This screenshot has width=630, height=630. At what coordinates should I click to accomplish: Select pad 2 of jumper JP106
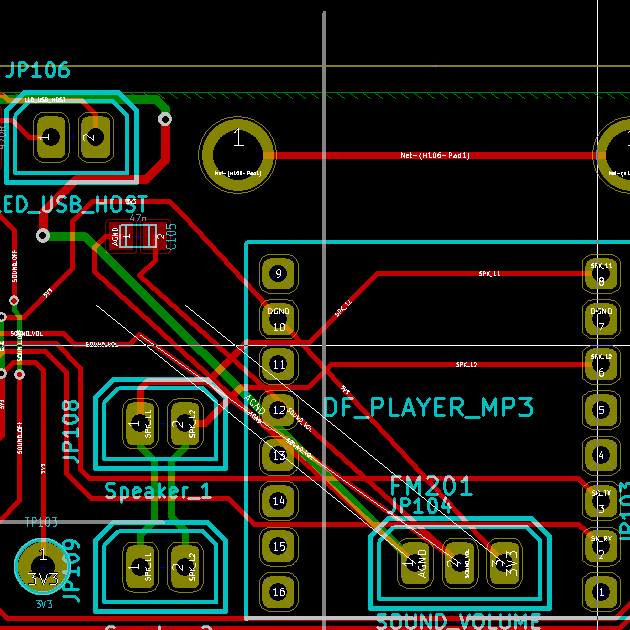95,137
